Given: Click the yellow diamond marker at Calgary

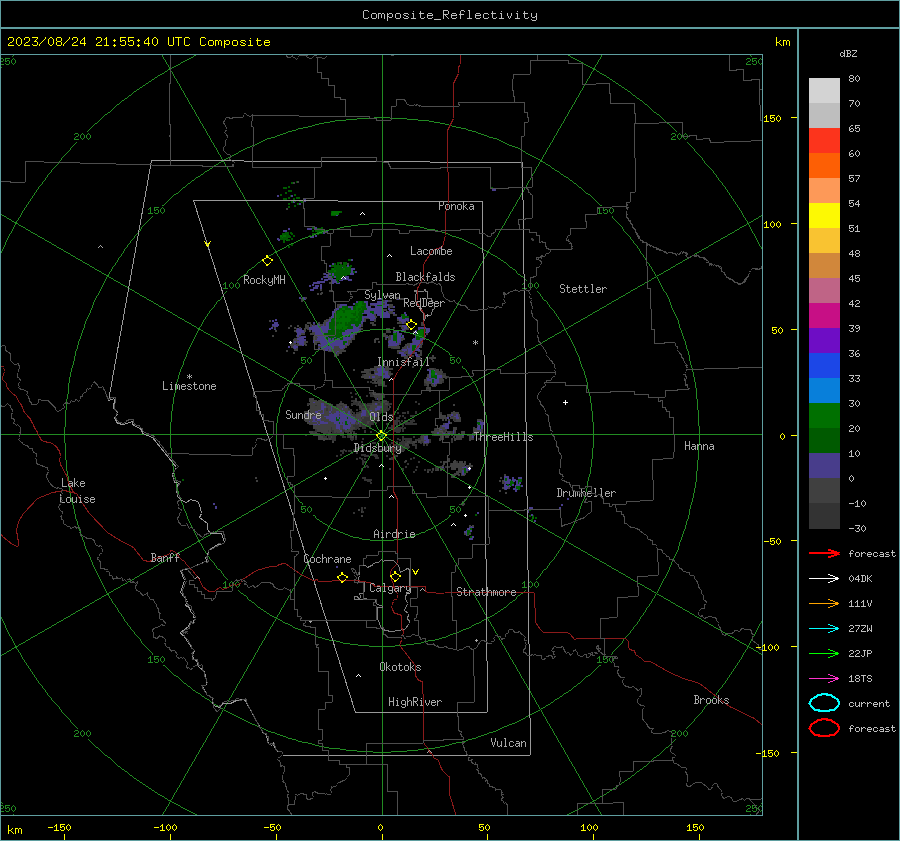Looking at the screenshot, I should coord(395,576).
